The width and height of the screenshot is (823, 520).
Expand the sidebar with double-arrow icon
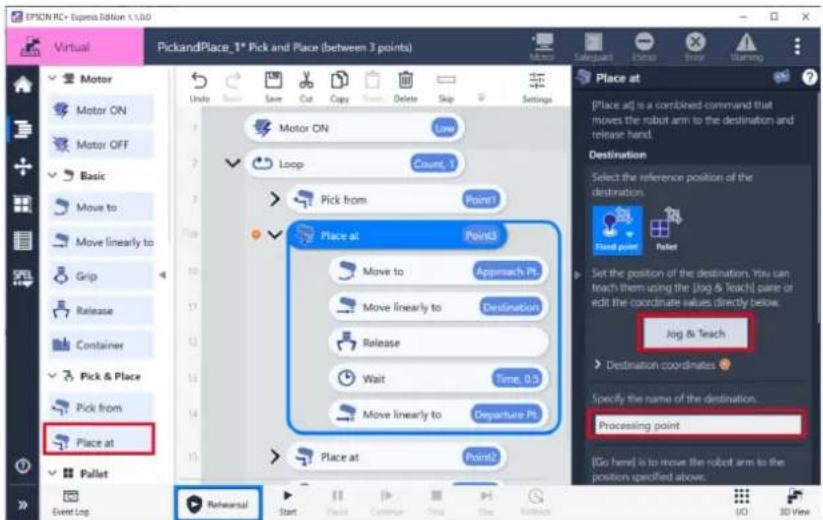tap(23, 505)
